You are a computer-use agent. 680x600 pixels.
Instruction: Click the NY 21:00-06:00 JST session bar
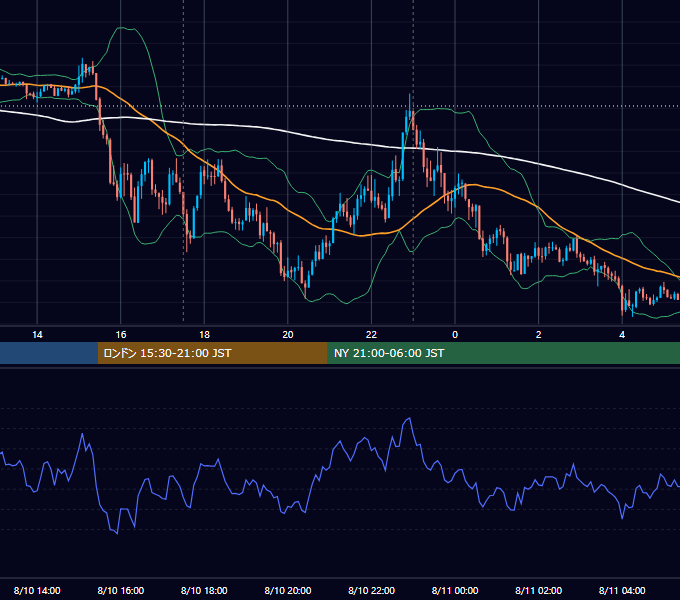[503, 353]
